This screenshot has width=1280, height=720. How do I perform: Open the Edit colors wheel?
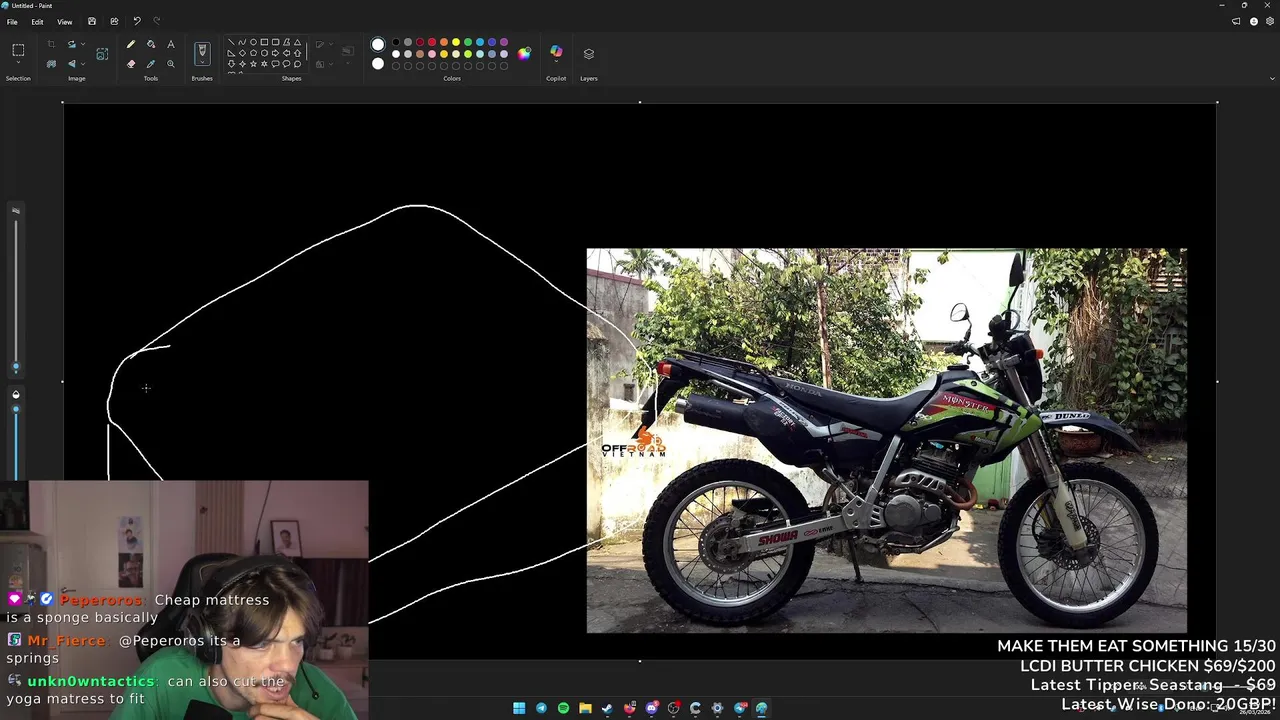[524, 54]
